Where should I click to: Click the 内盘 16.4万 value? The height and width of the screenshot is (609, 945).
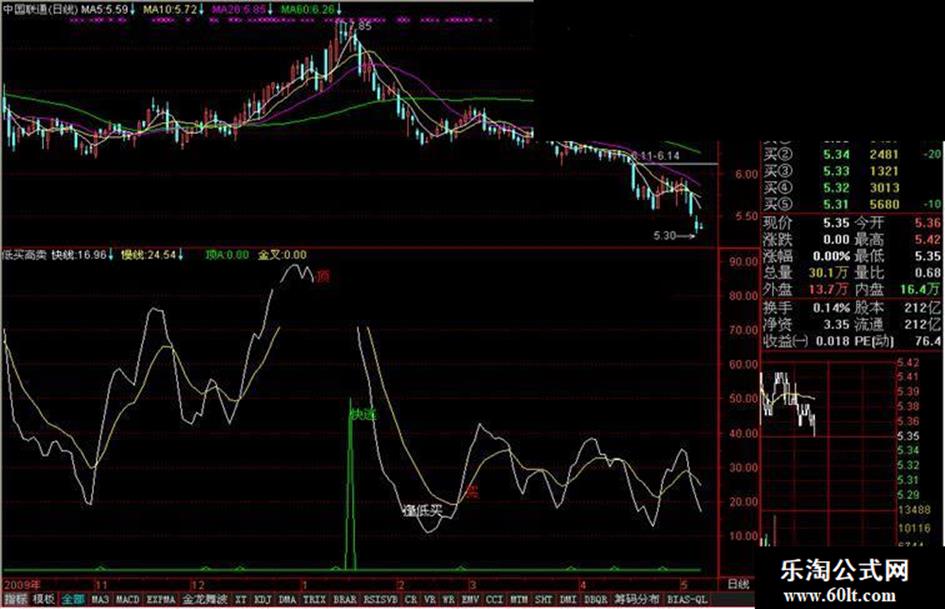pyautogui.click(x=920, y=289)
